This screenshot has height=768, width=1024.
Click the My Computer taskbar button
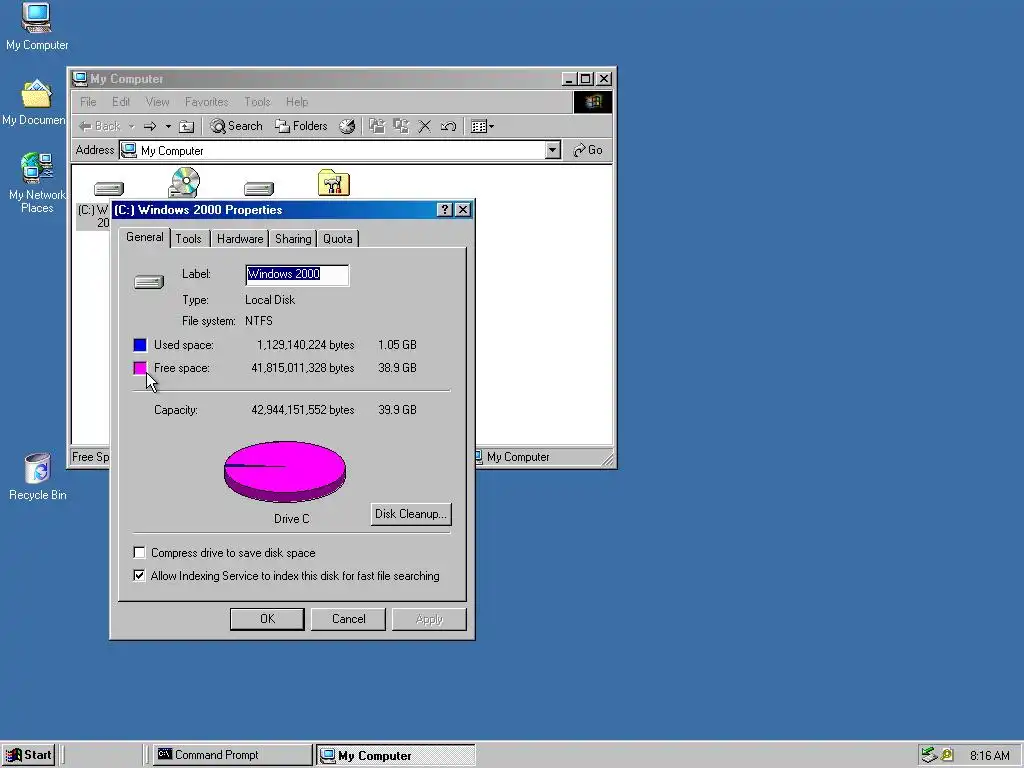396,755
